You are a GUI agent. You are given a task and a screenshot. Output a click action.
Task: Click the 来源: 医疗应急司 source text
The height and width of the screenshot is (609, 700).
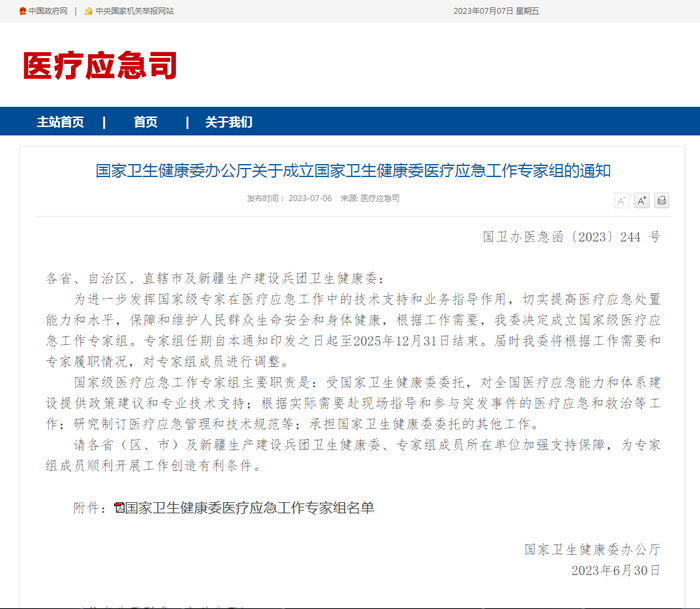(370, 198)
